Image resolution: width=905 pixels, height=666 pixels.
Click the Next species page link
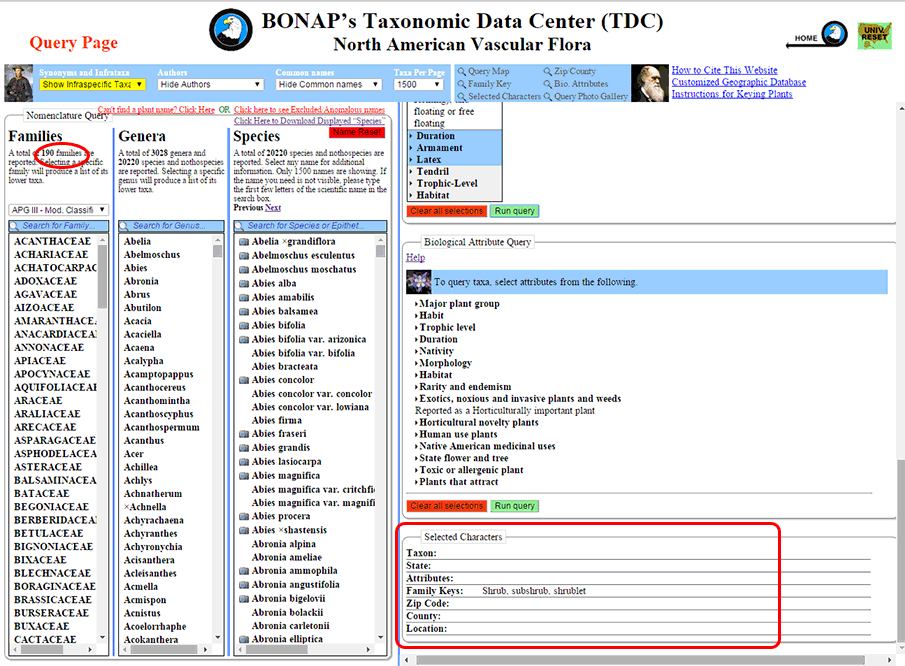pyautogui.click(x=273, y=208)
